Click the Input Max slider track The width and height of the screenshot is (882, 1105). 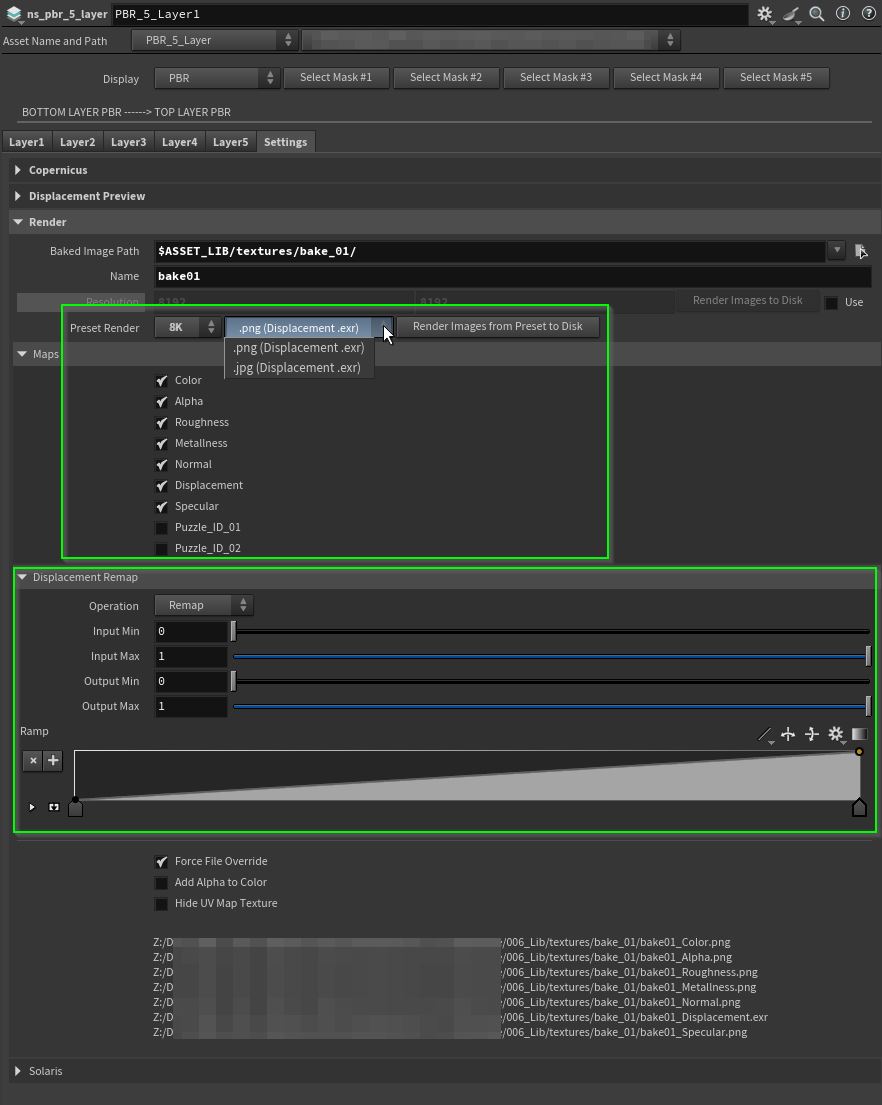(x=550, y=657)
